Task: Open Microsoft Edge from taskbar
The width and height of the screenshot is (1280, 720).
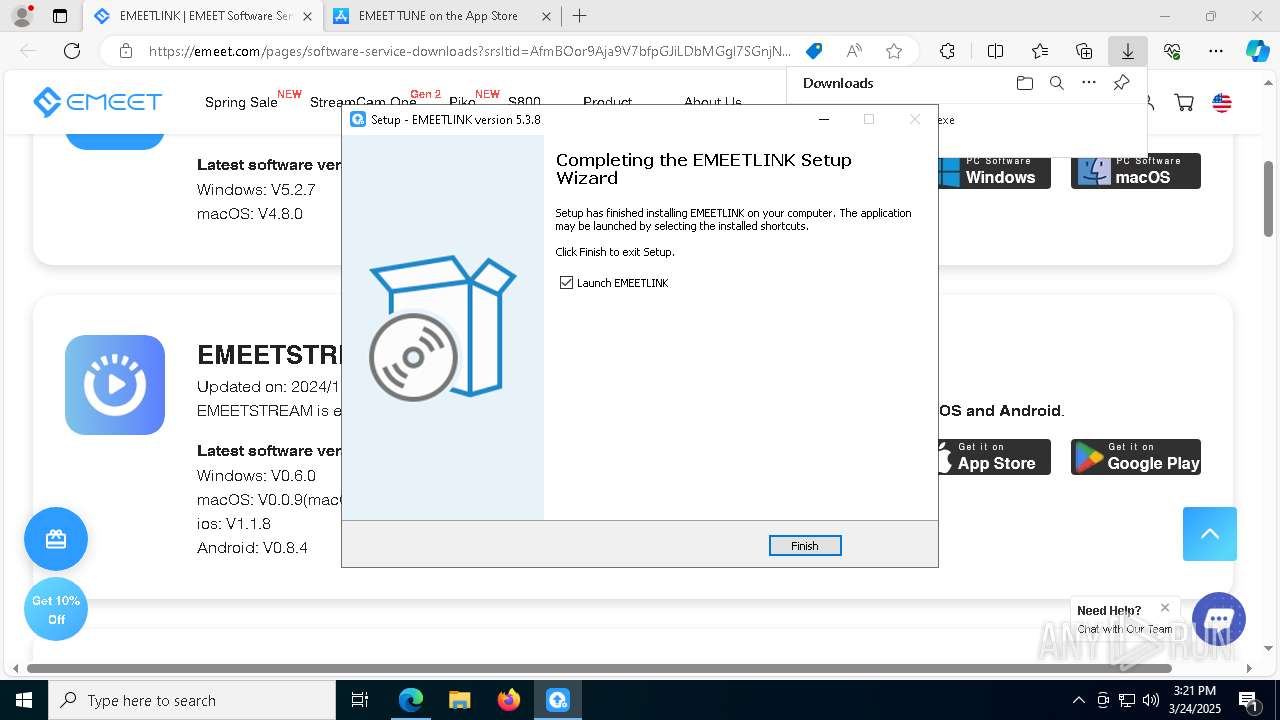Action: [411, 700]
